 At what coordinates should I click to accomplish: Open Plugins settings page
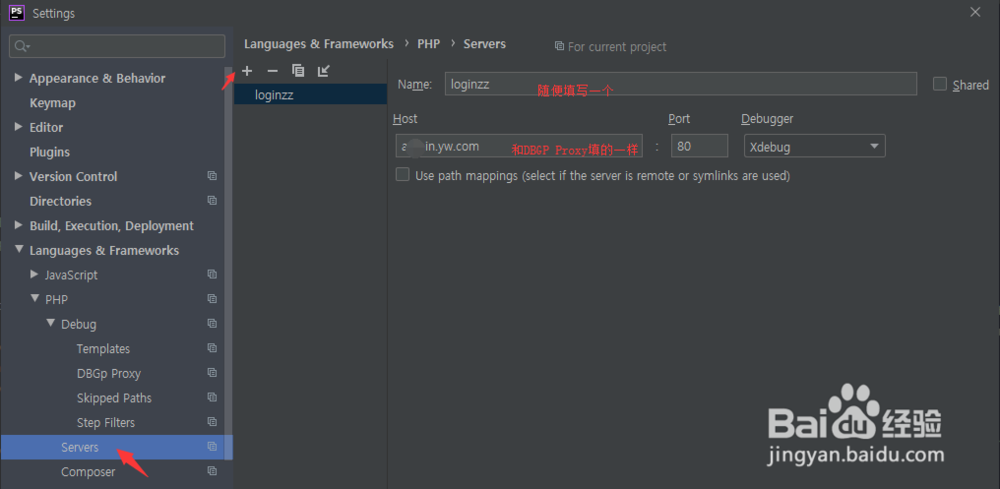(x=50, y=152)
